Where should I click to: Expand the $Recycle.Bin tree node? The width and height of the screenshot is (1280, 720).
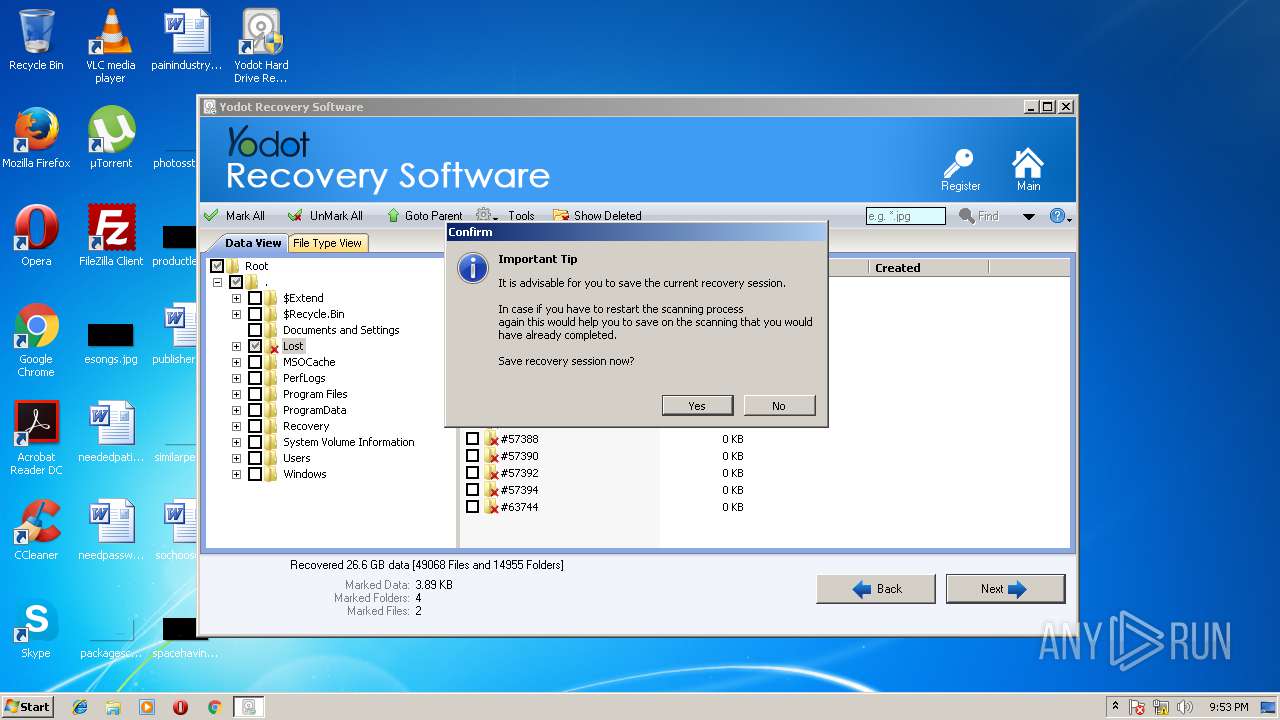(237, 314)
